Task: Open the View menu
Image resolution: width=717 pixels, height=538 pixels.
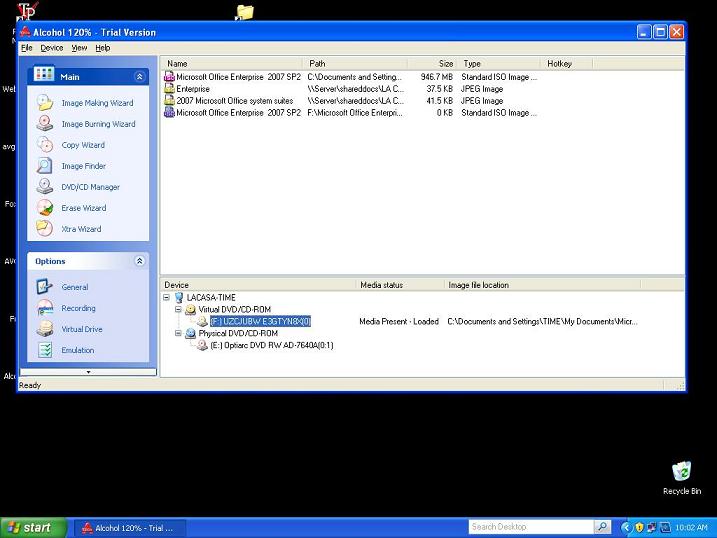Action: point(79,48)
